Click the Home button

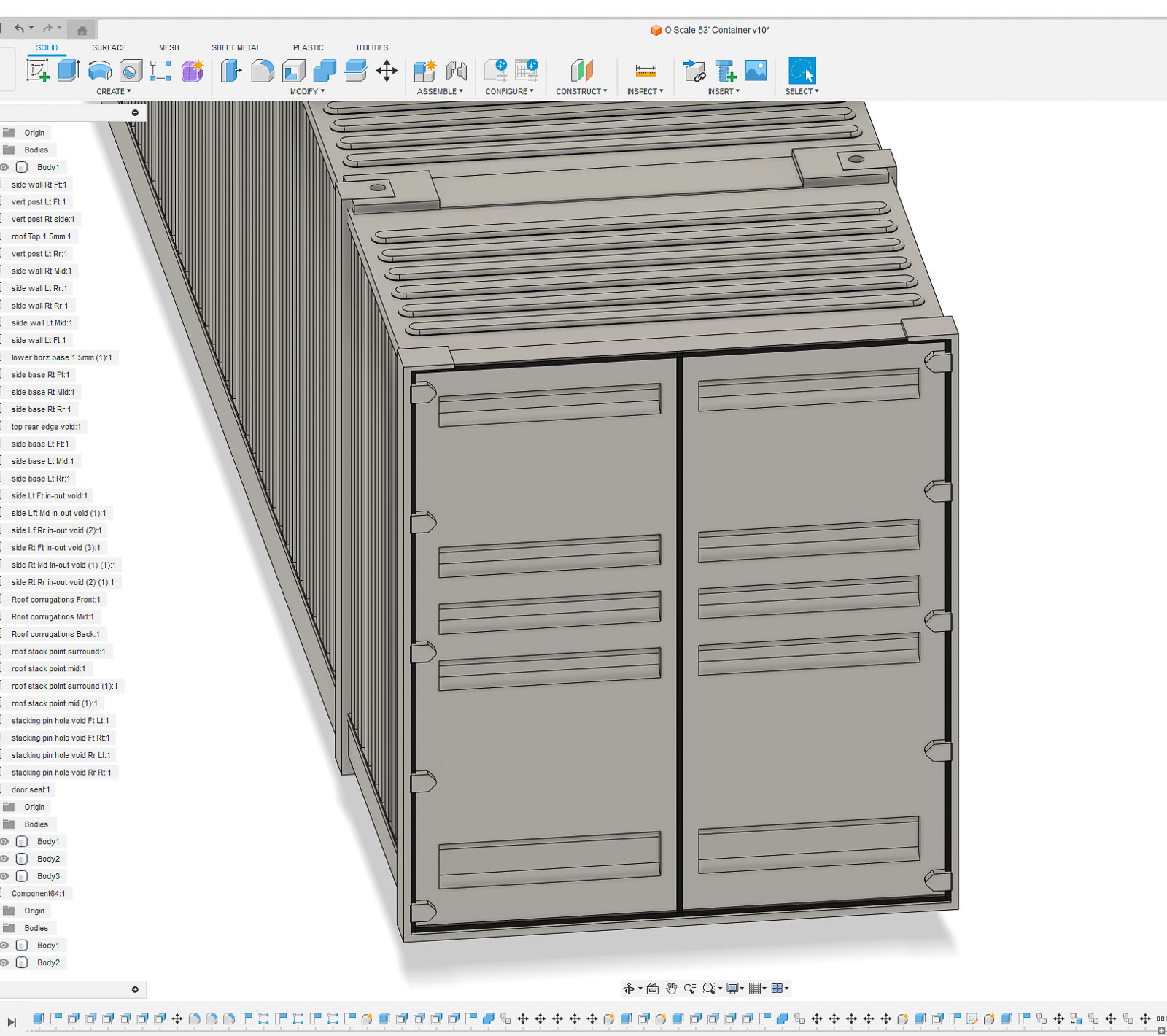(x=82, y=30)
